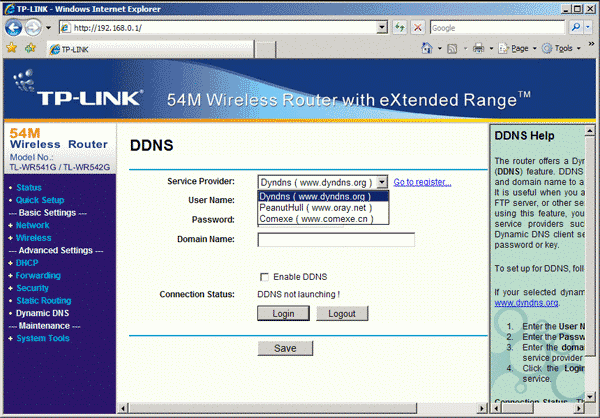The width and height of the screenshot is (600, 418).
Task: Expand the DHCP menu section
Action: click(27, 263)
